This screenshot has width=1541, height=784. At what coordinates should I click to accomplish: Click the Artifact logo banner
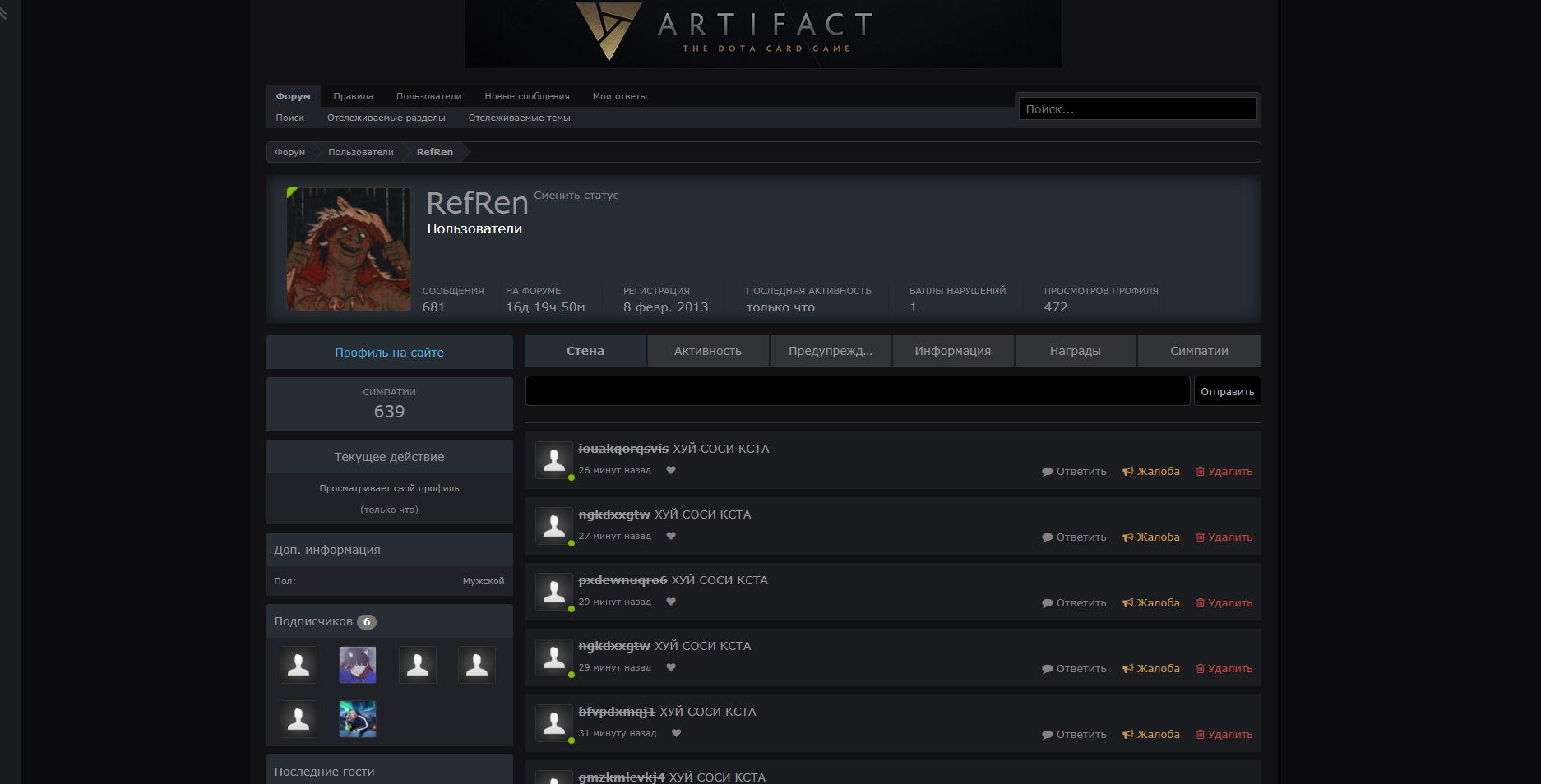(x=763, y=34)
